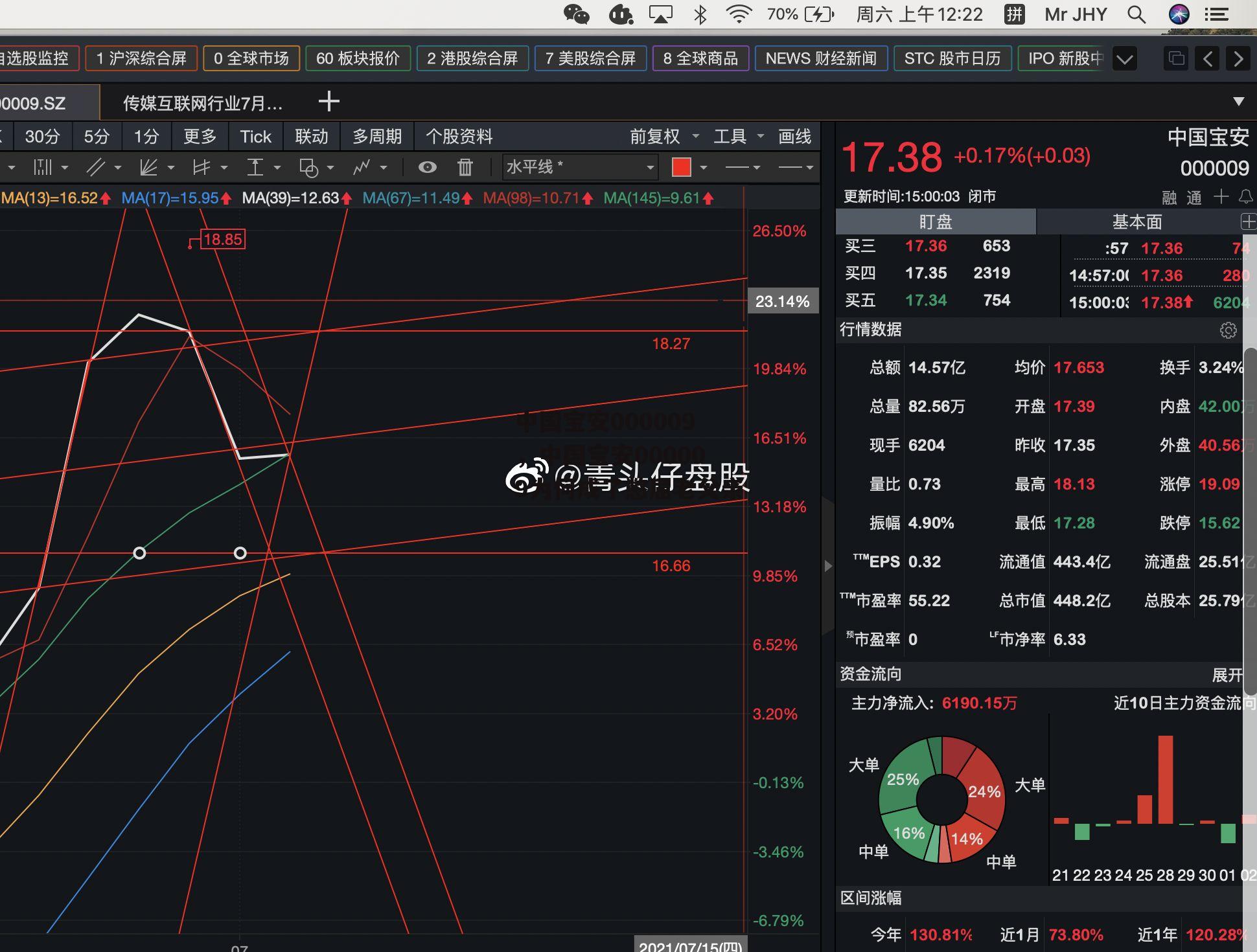
Task: Select the 18.85 price label marker
Action: (222, 240)
